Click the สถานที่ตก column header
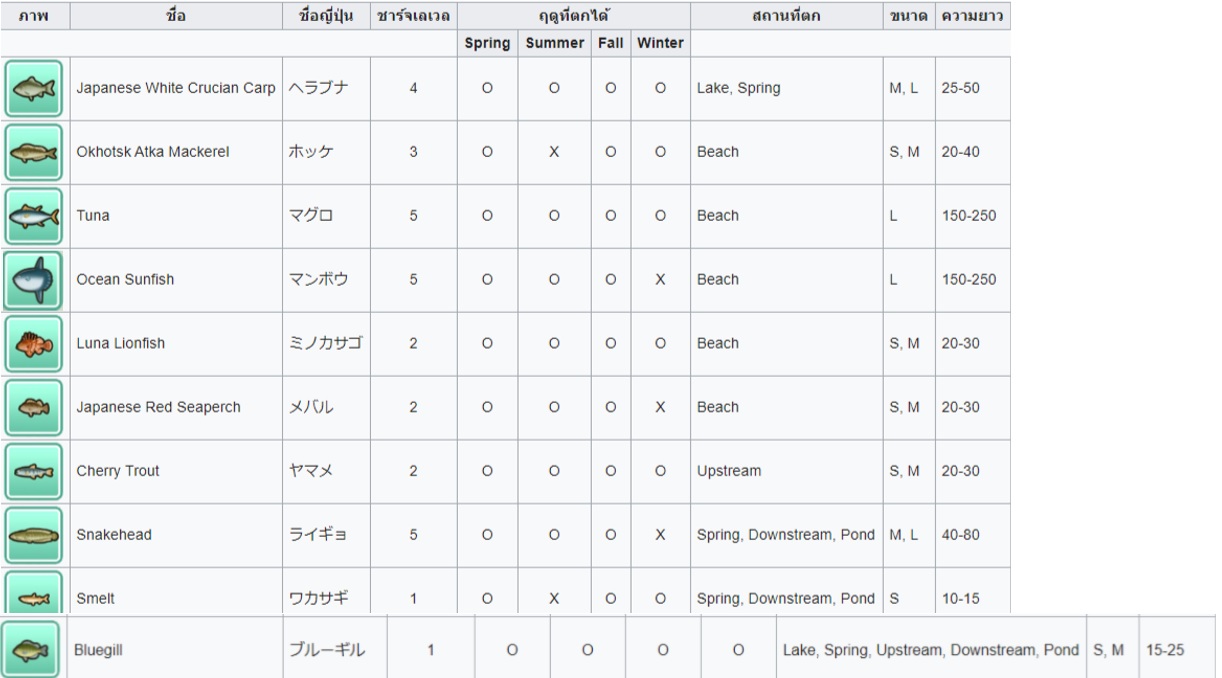 click(786, 15)
